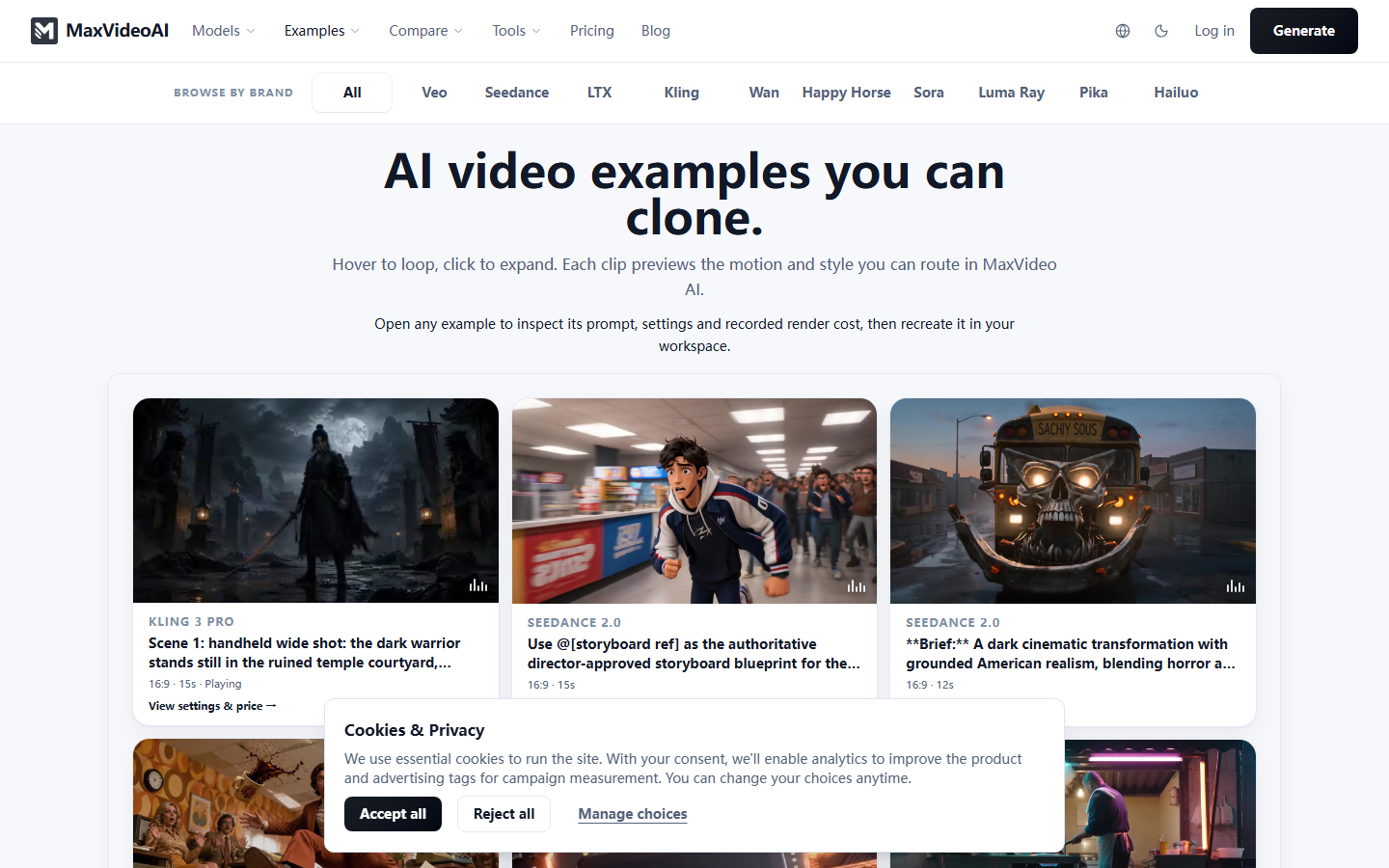Filter examples by Wan brand
The width and height of the screenshot is (1389, 868).
click(x=764, y=93)
